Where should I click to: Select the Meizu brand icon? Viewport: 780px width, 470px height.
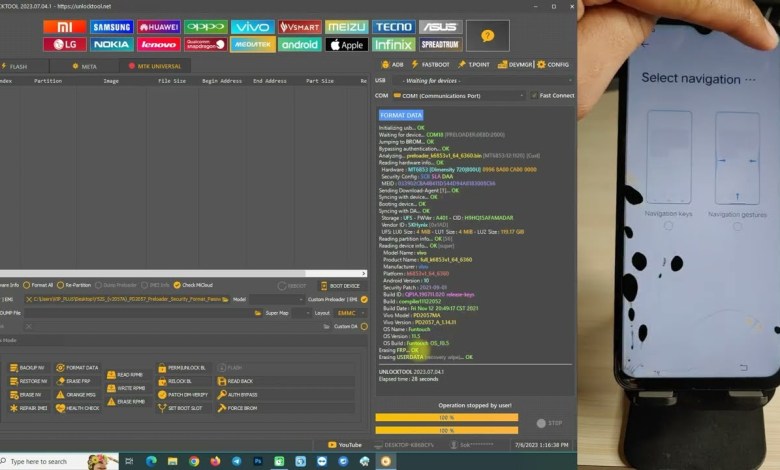tap(347, 27)
